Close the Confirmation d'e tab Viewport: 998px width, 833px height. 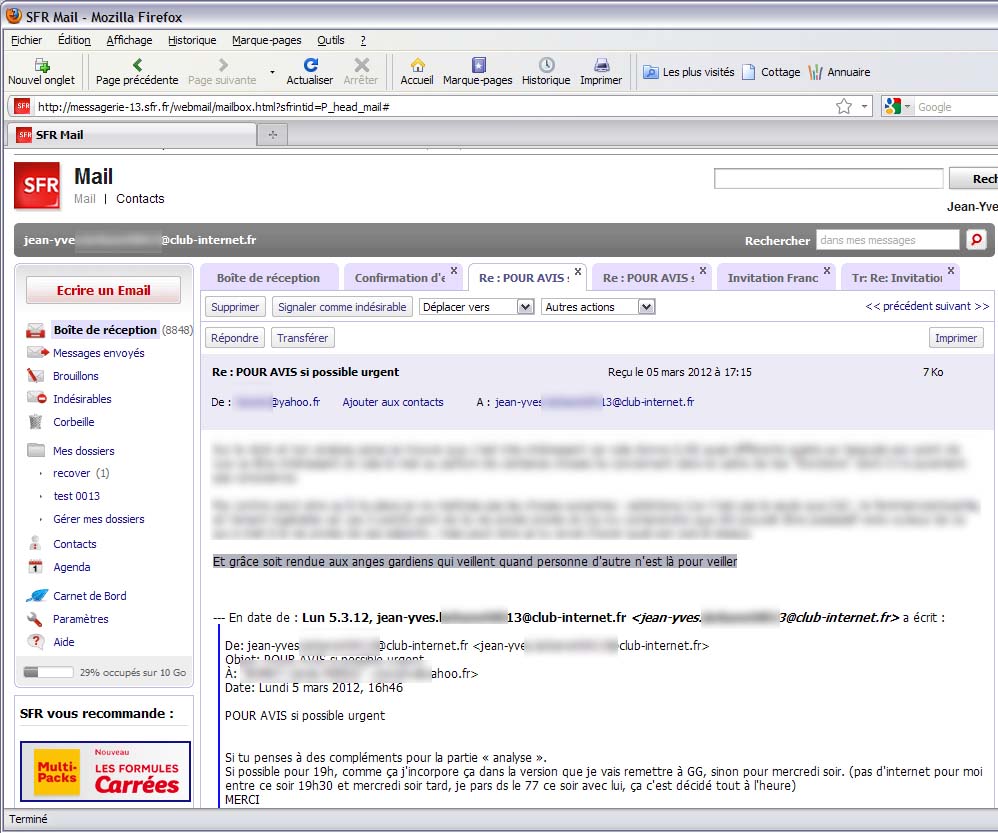pos(454,270)
